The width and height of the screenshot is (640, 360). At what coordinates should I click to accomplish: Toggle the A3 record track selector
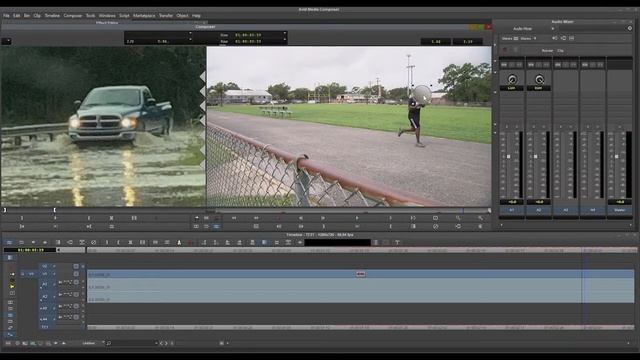tap(44, 308)
